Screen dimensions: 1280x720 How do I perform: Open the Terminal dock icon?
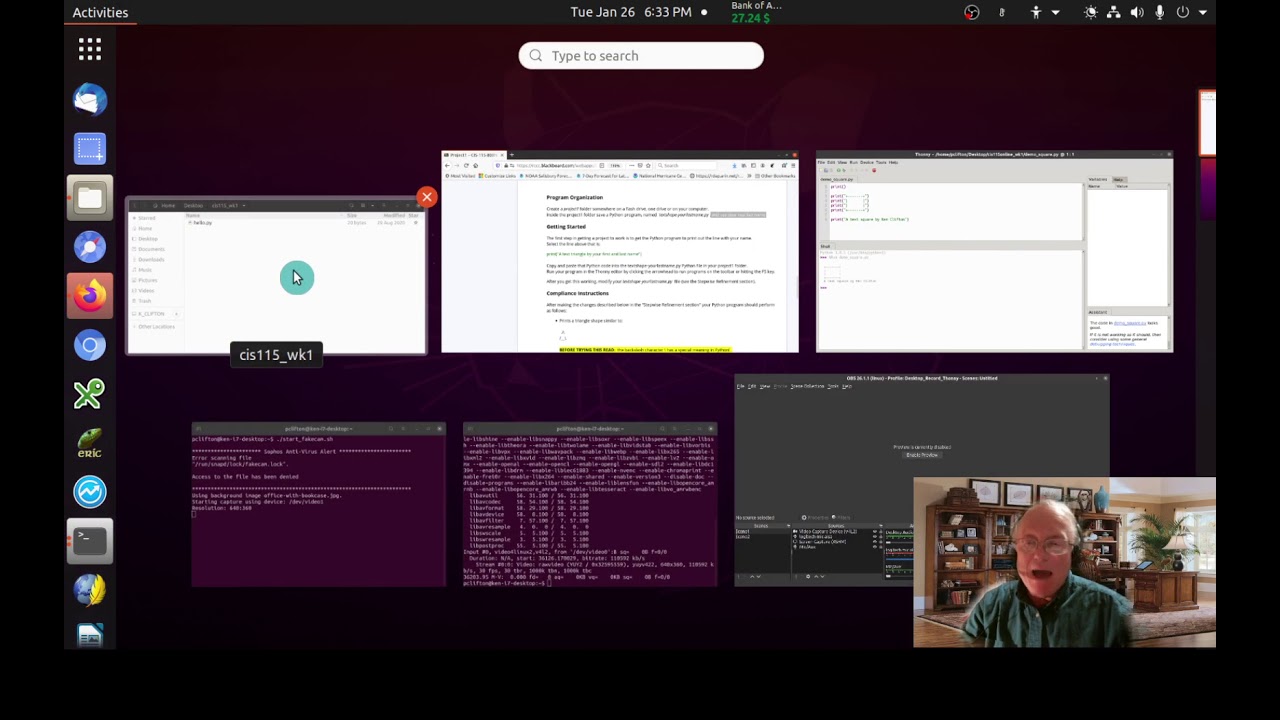(90, 541)
